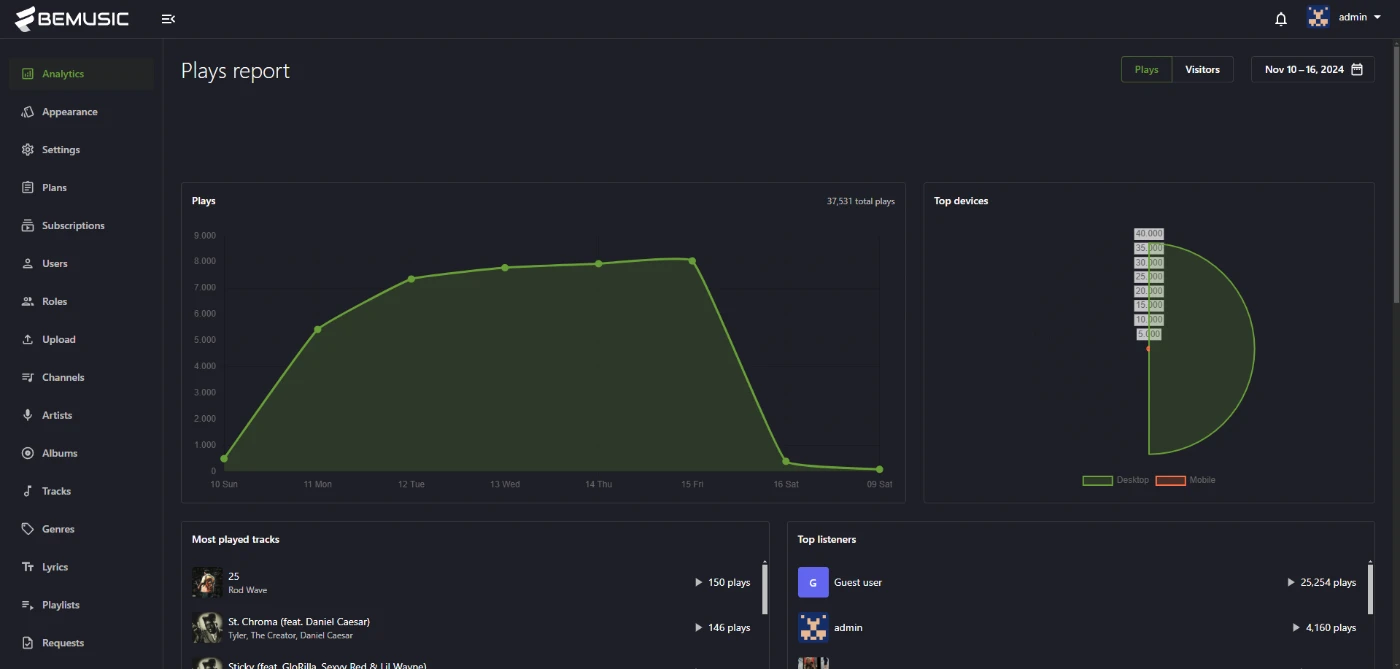This screenshot has width=1400, height=669.
Task: Select the Plays report toggle
Action: pyautogui.click(x=1146, y=70)
